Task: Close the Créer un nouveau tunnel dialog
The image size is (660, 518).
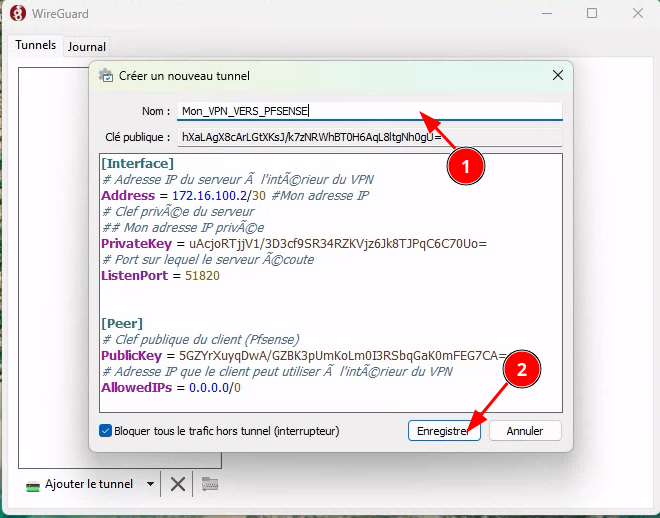Action: pyautogui.click(x=557, y=76)
